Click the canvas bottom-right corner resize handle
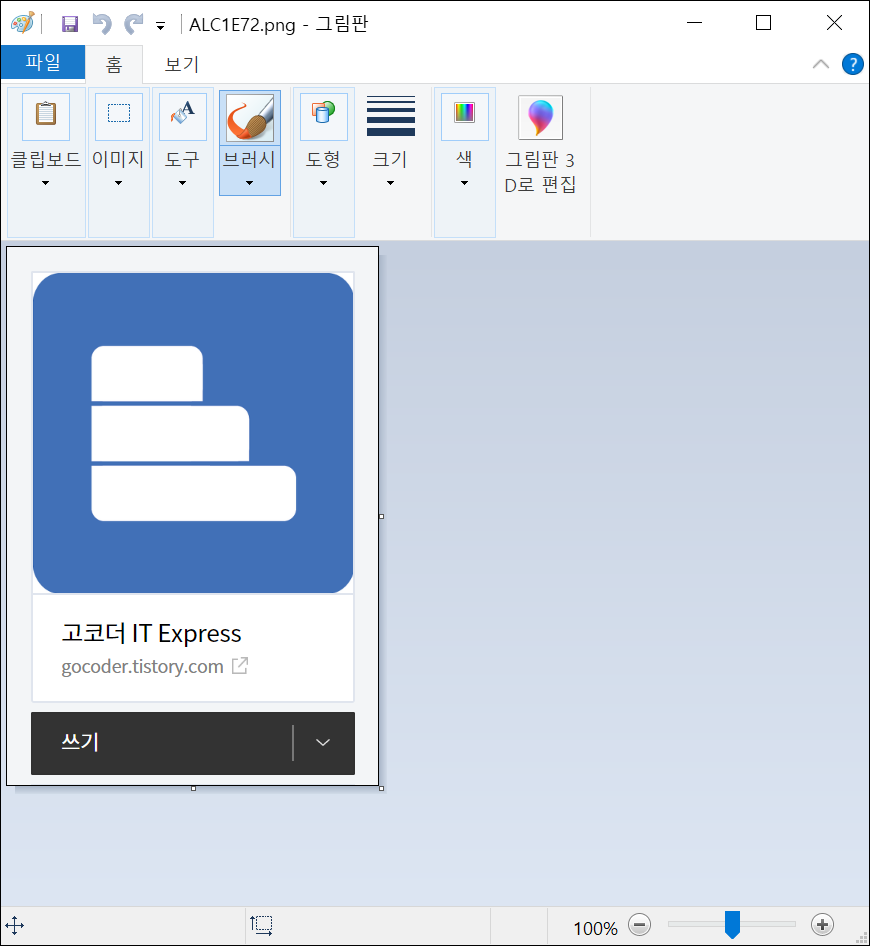This screenshot has width=870, height=946. pyautogui.click(x=381, y=789)
